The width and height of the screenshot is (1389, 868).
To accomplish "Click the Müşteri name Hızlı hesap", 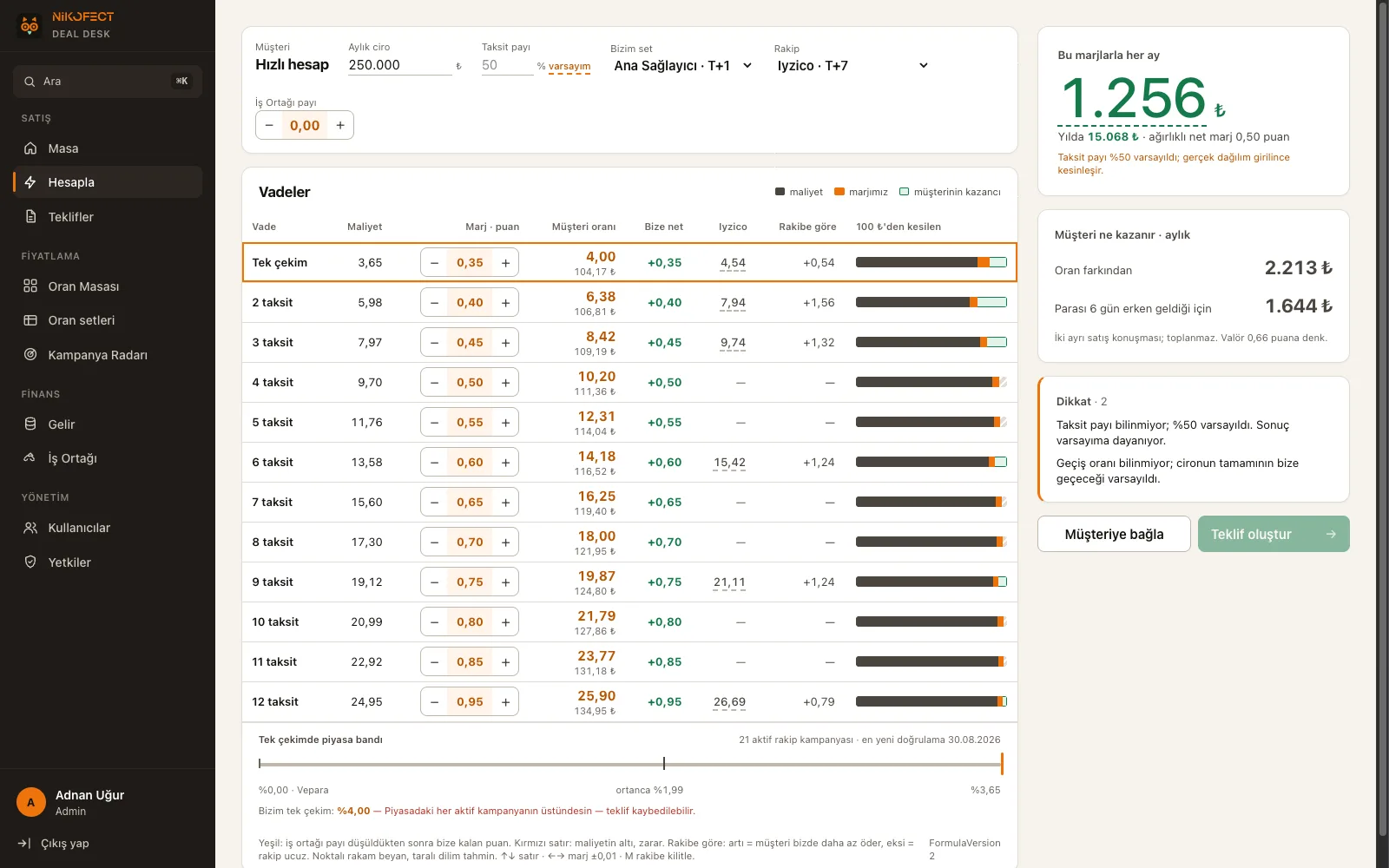I will click(x=292, y=65).
